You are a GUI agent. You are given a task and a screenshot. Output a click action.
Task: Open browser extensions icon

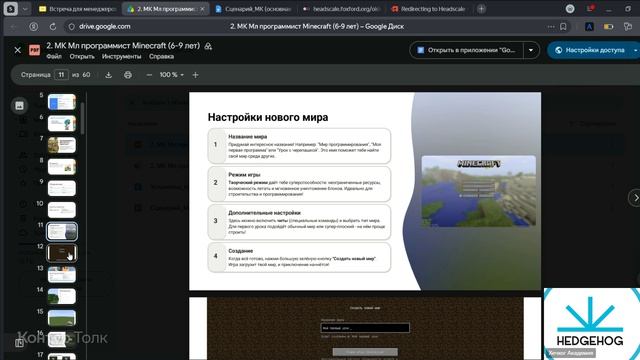tap(628, 27)
